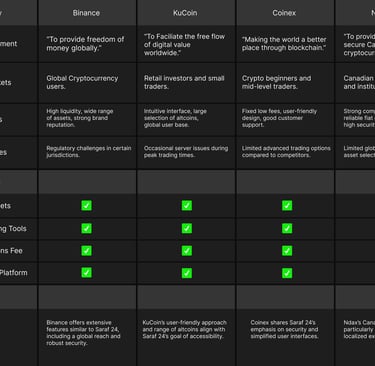This screenshot has width=375, height=366.
Task: Click the Binance checkmark in the Tools row
Action: (x=86, y=228)
